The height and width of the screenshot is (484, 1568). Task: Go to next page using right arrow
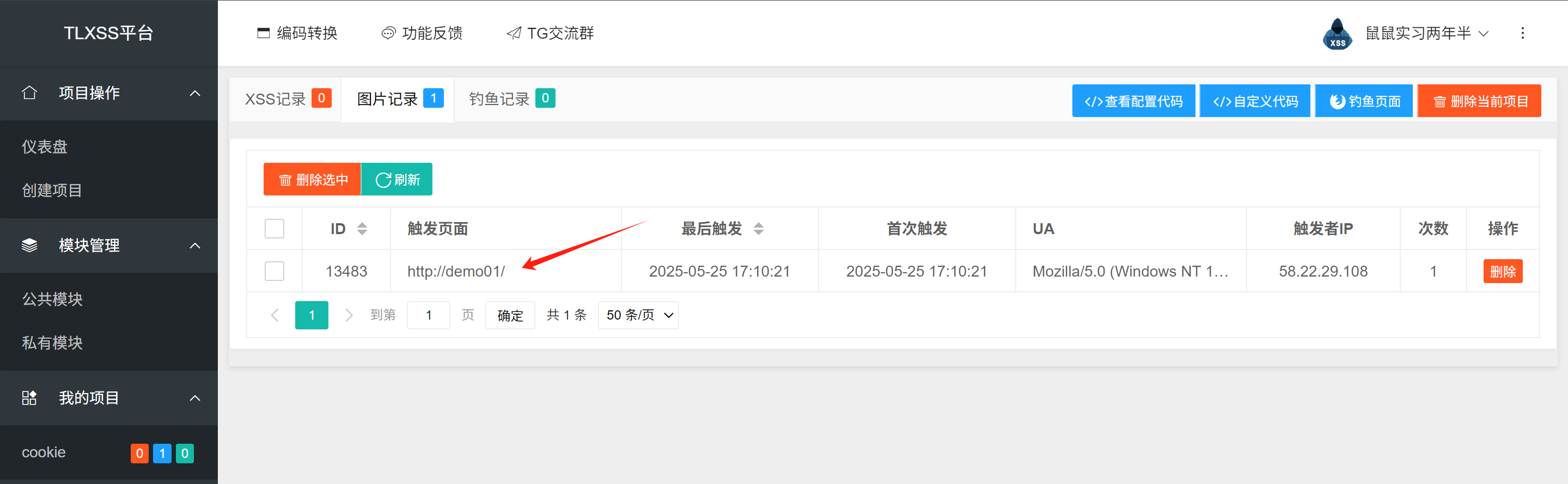tap(349, 315)
